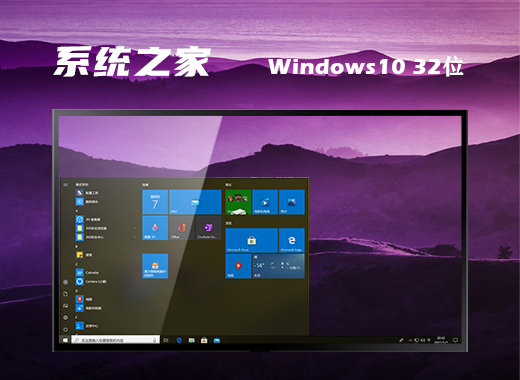Open the Calendar tile showing 7
Screen dimensions: 520x380
point(155,202)
